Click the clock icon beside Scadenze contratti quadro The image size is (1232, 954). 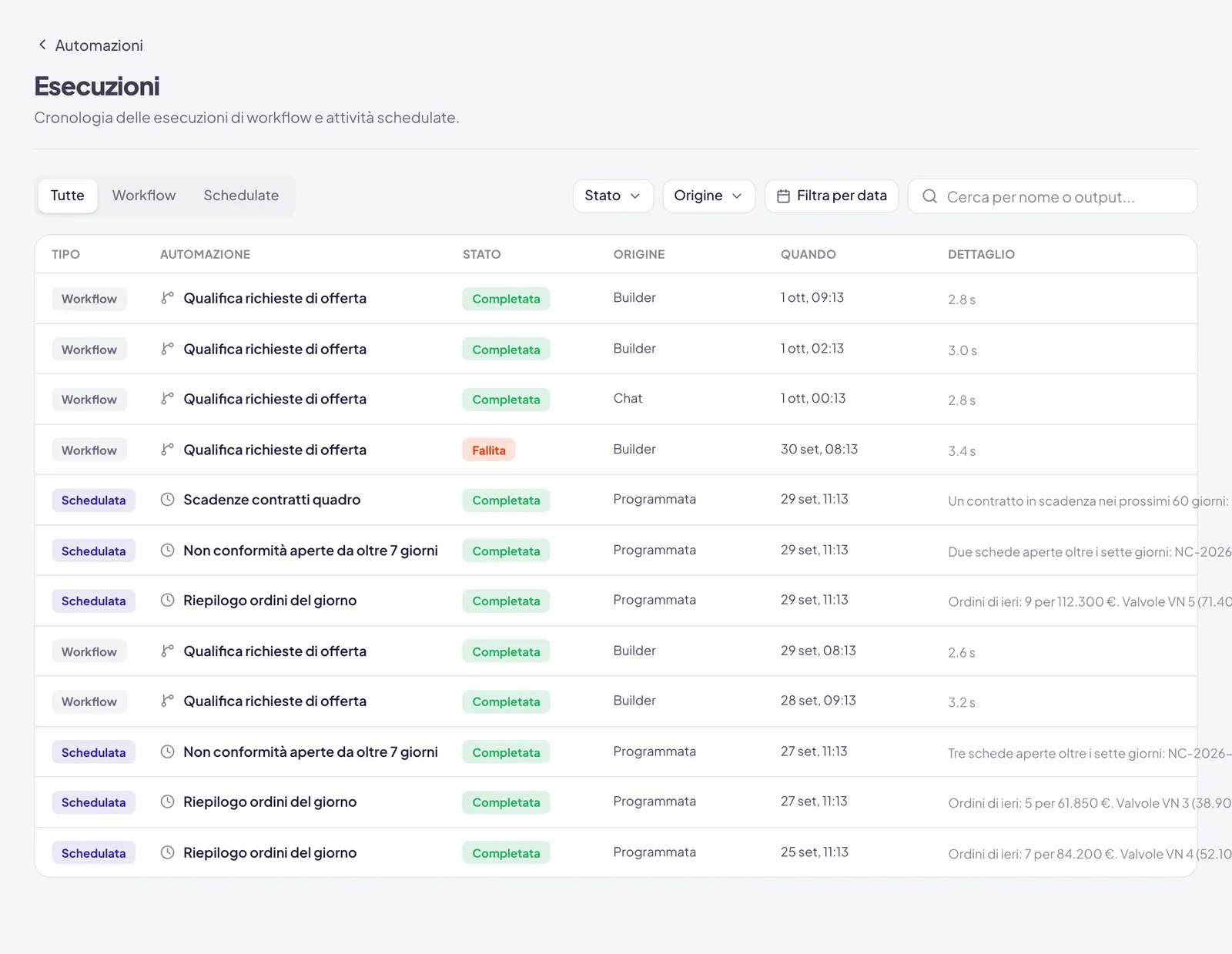(167, 500)
